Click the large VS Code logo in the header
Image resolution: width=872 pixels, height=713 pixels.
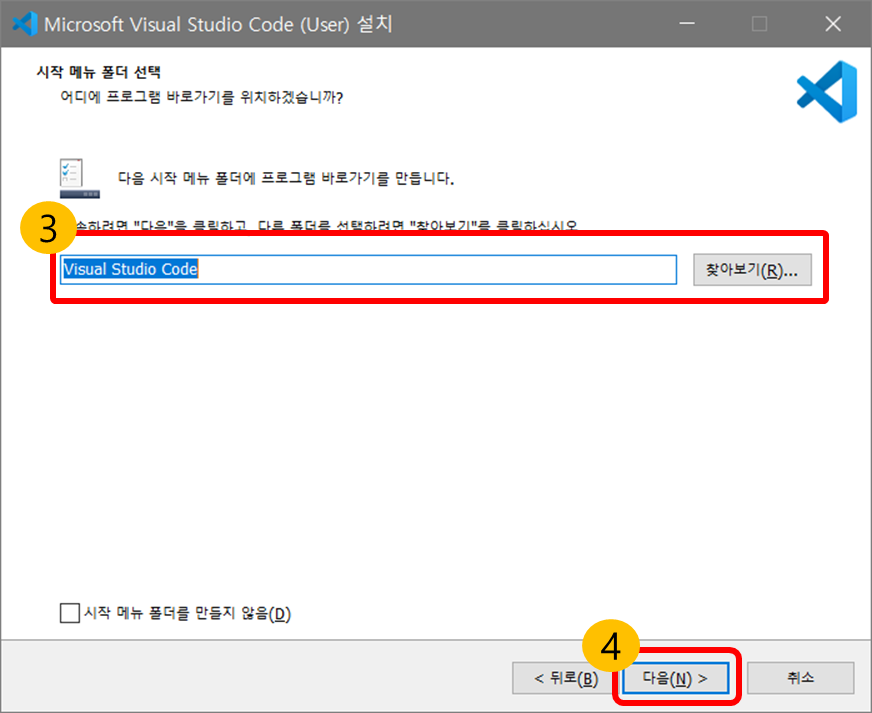coord(827,92)
